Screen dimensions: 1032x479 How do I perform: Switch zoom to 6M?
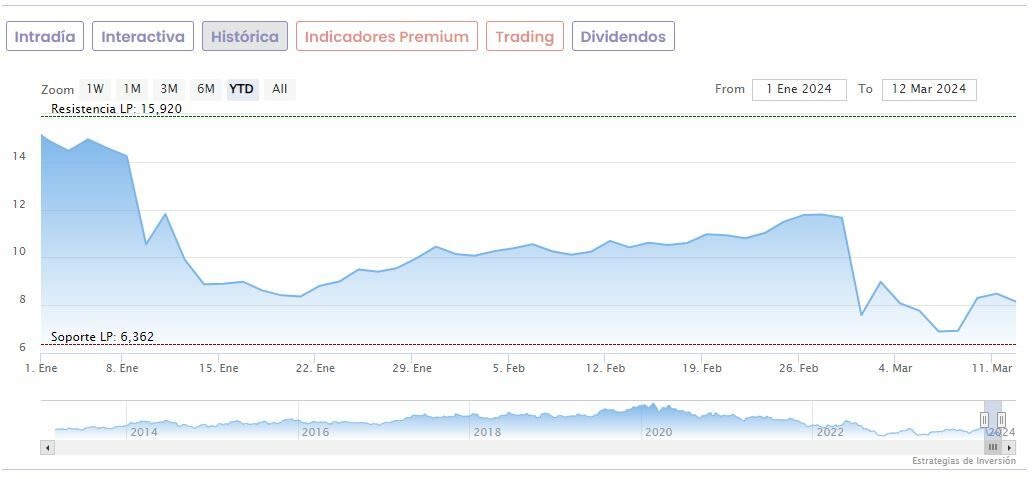click(x=206, y=89)
